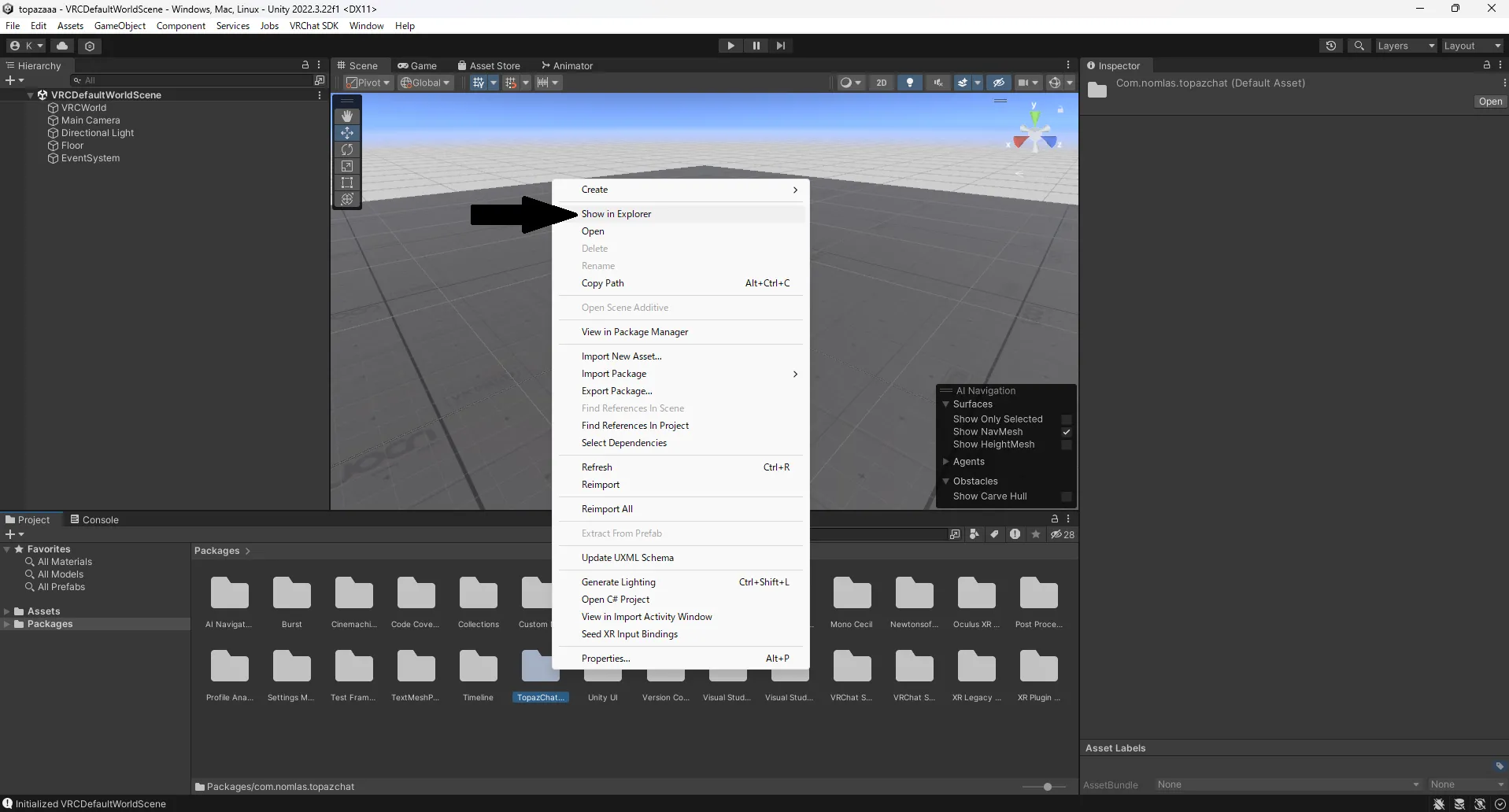The height and width of the screenshot is (812, 1509).
Task: Click Search by Type icon in Project
Action: tap(975, 534)
